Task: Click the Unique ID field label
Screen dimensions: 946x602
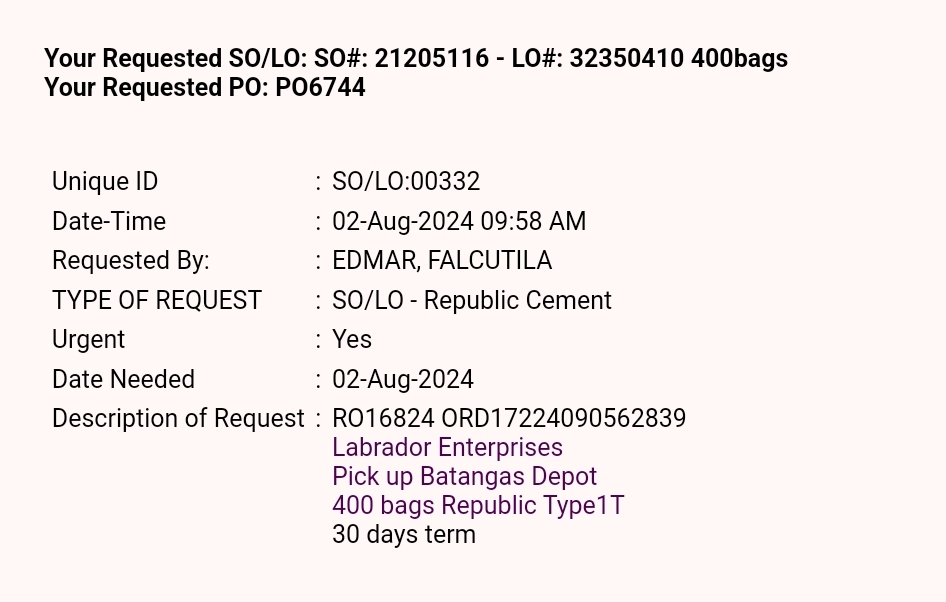Action: pyautogui.click(x=105, y=182)
